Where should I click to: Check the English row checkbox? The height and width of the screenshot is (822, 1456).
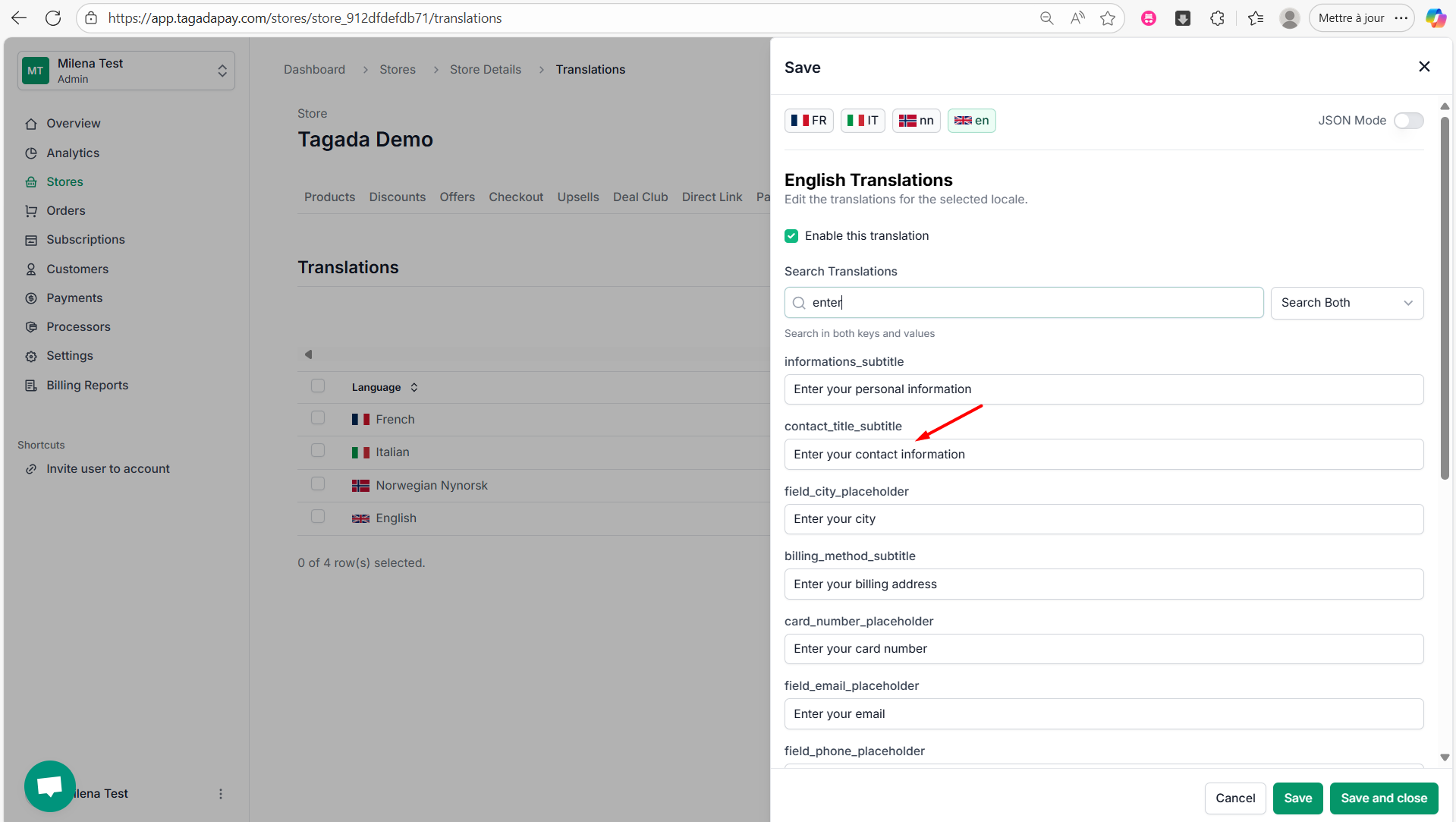[318, 517]
